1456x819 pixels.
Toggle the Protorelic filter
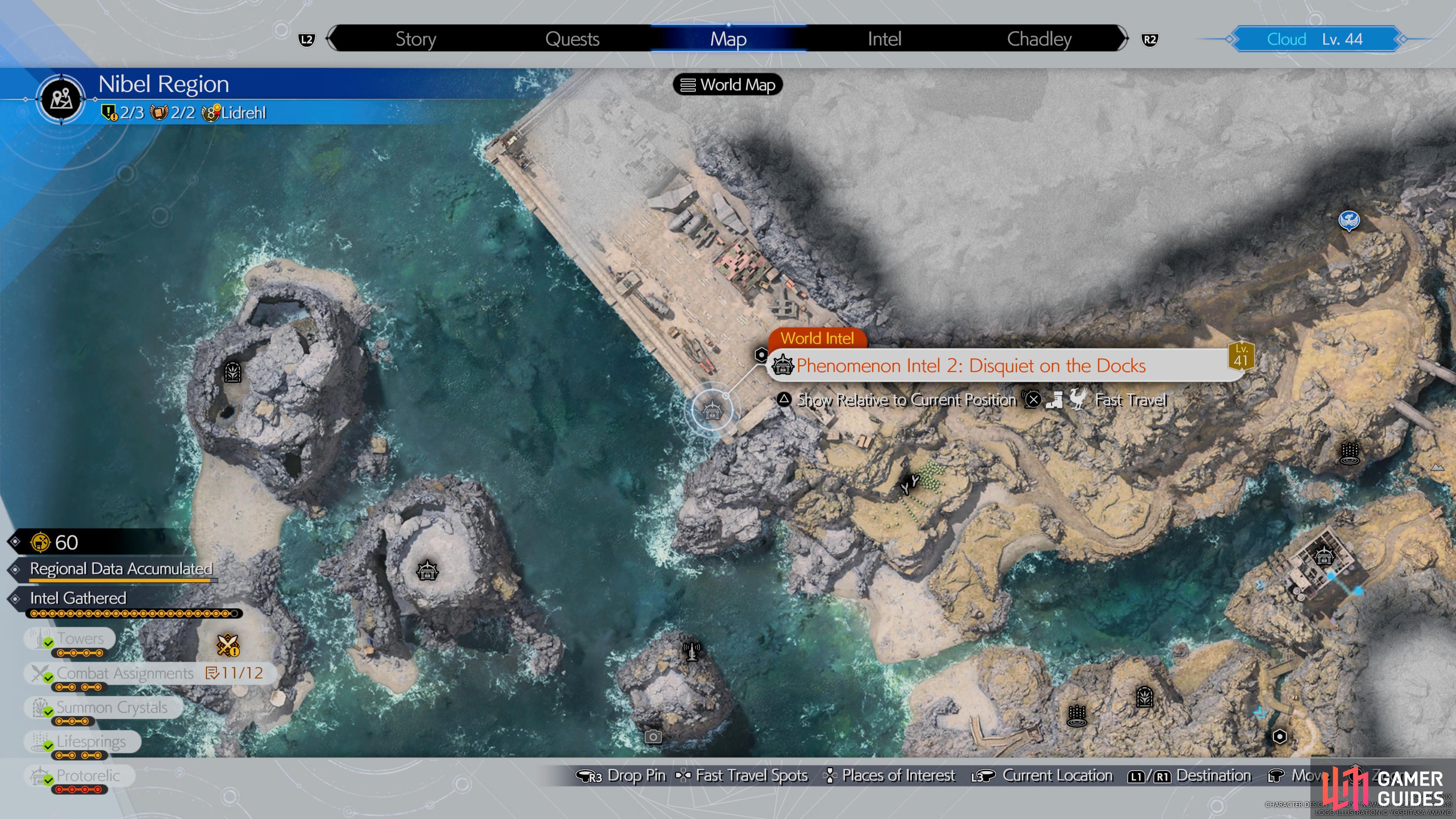pyautogui.click(x=79, y=775)
